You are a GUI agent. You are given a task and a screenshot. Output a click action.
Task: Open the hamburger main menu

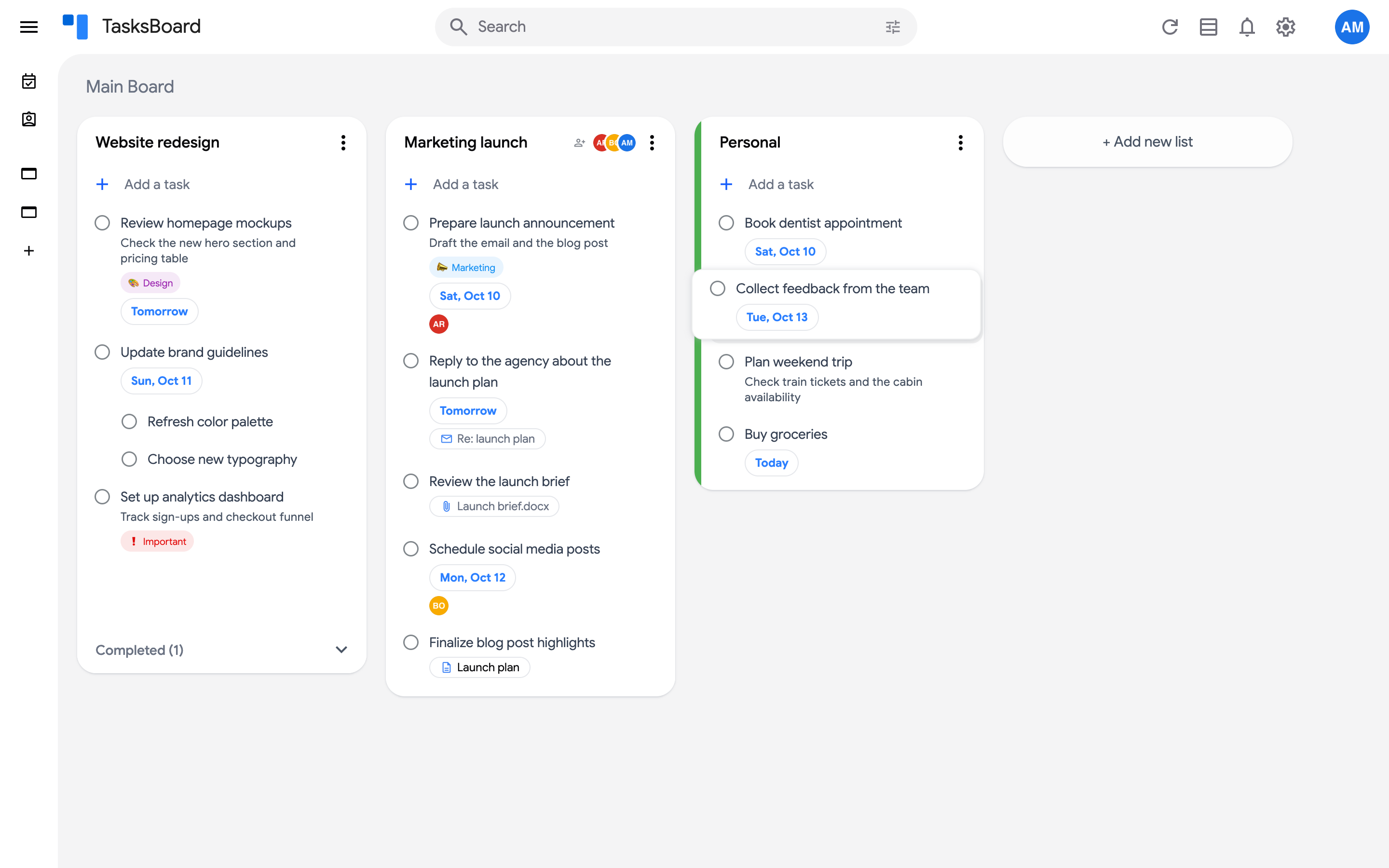29,27
